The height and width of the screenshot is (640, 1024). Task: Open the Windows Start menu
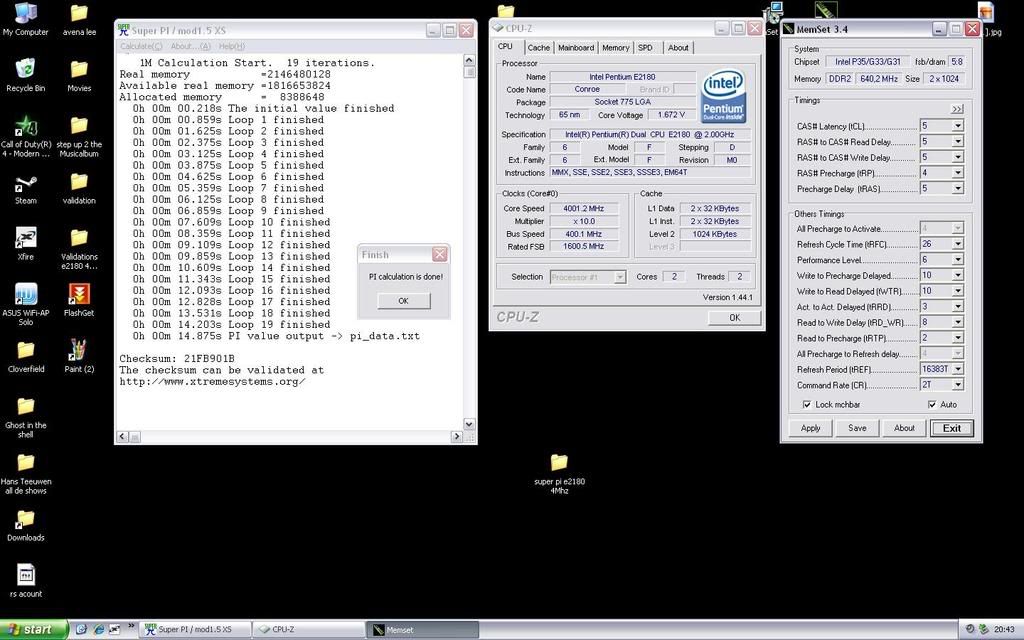[33, 630]
